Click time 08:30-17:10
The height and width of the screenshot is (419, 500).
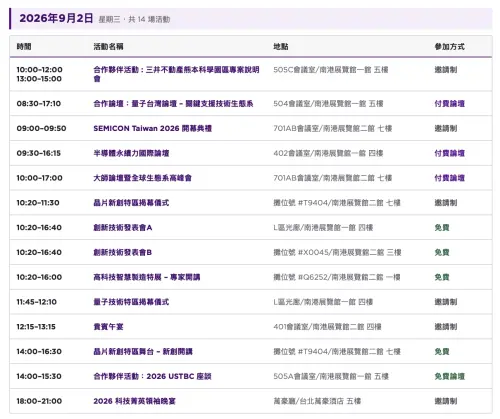tap(39, 104)
